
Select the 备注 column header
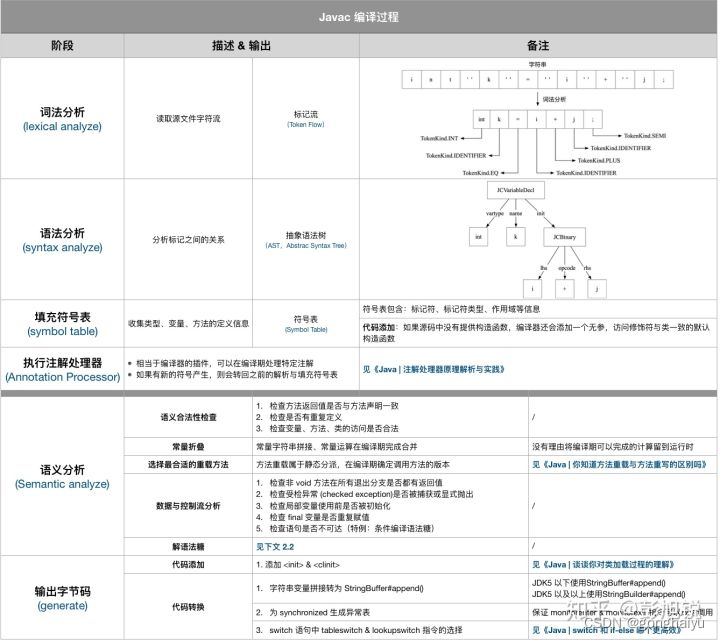point(538,45)
